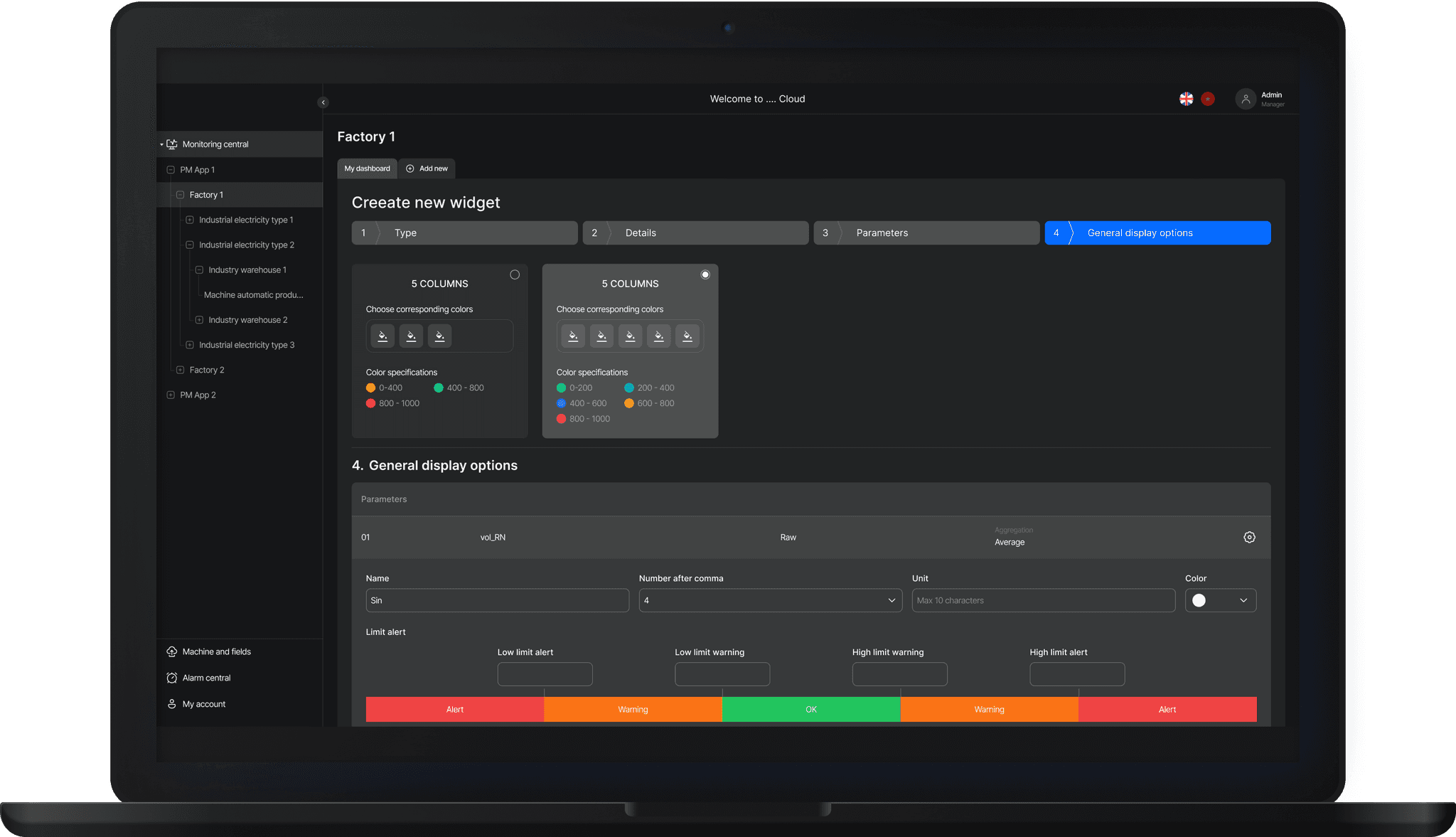Open the Number after comma dropdown
Image resolution: width=1456 pixels, height=837 pixels.
(770, 600)
